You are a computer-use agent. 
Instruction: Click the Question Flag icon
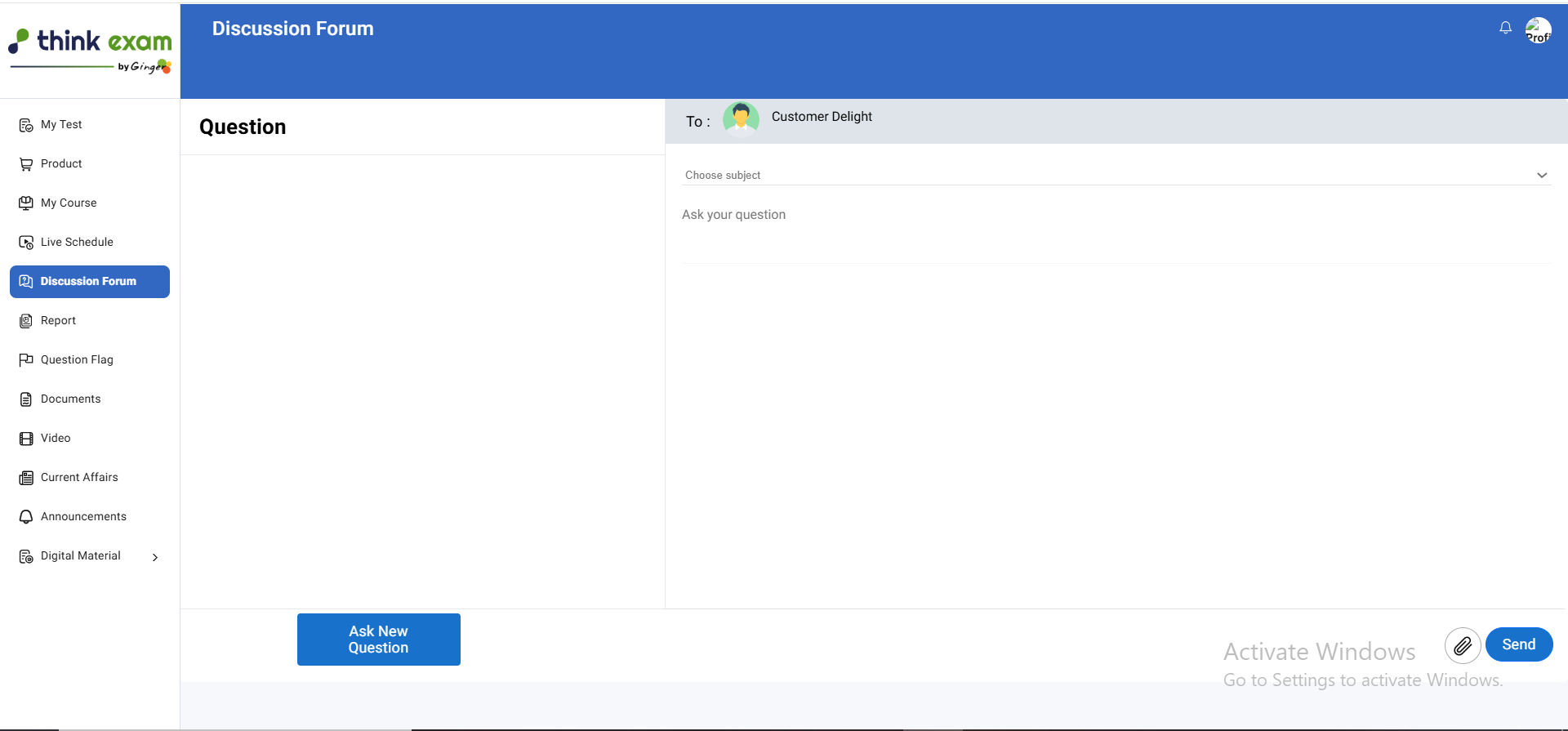(26, 360)
